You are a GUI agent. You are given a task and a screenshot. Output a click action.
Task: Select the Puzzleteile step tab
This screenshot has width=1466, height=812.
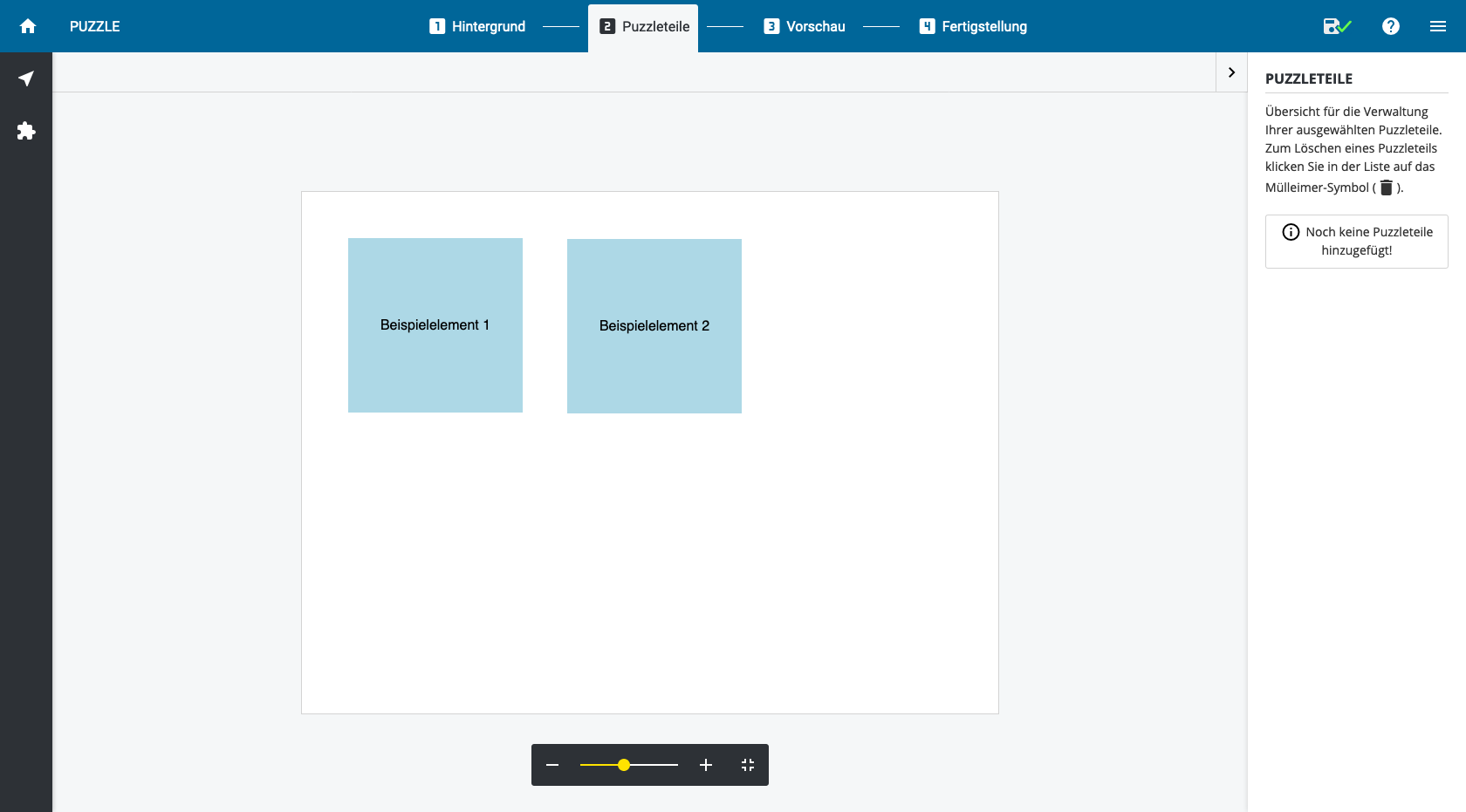644,27
